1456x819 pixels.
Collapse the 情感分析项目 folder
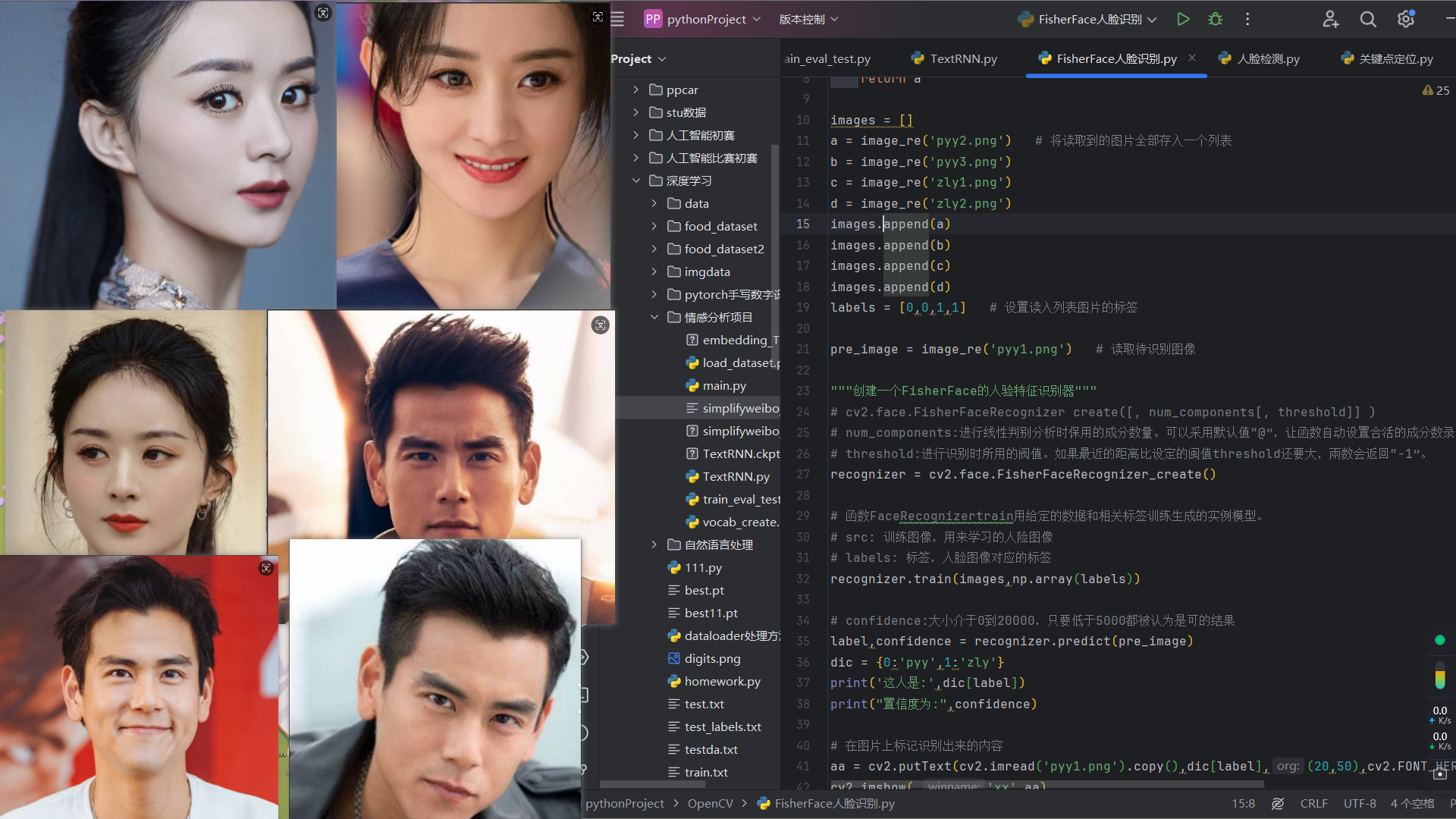click(654, 317)
